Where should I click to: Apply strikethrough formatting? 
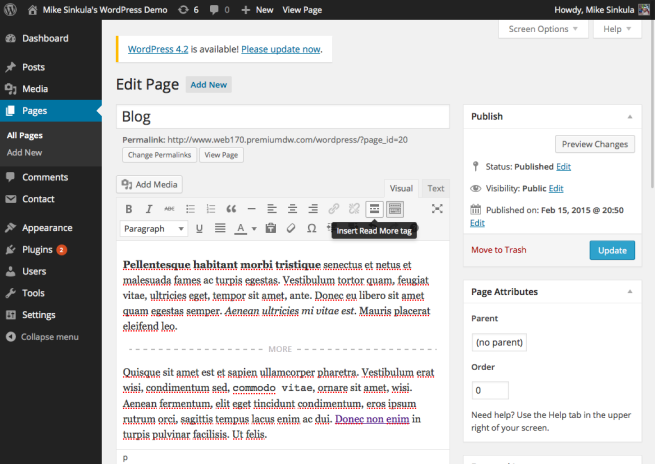pyautogui.click(x=169, y=209)
